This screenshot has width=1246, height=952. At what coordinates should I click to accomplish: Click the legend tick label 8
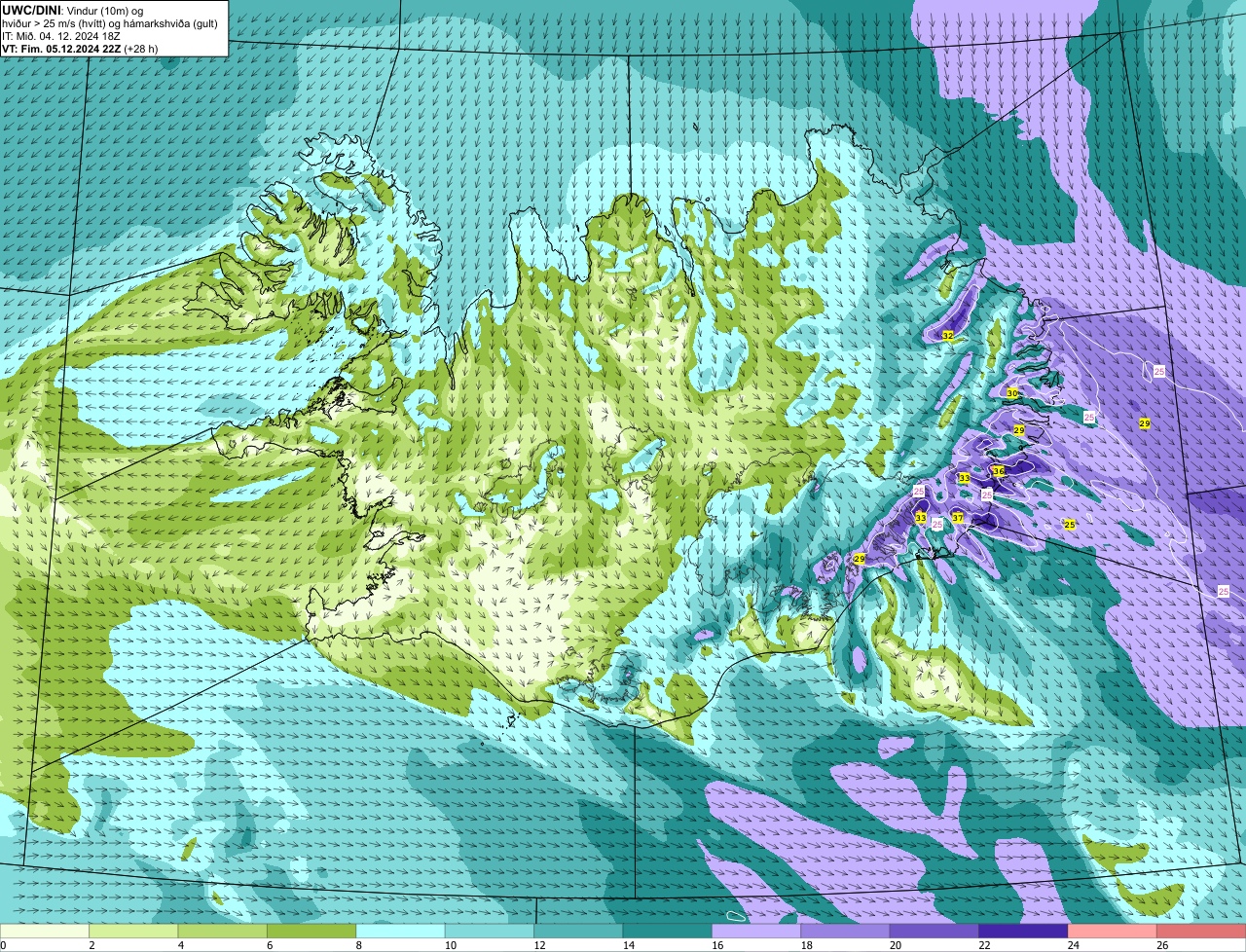358,945
